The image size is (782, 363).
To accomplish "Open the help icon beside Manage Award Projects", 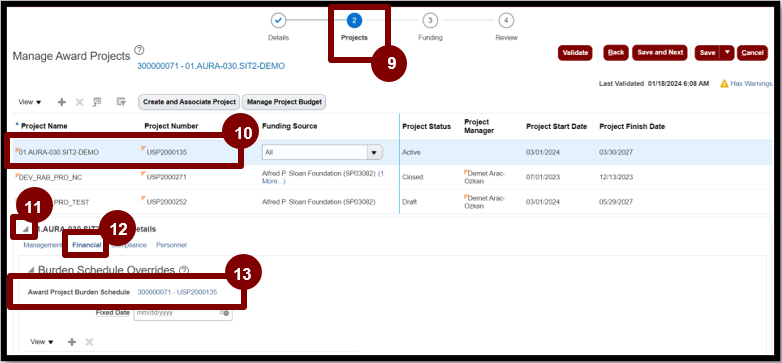I will [x=139, y=50].
